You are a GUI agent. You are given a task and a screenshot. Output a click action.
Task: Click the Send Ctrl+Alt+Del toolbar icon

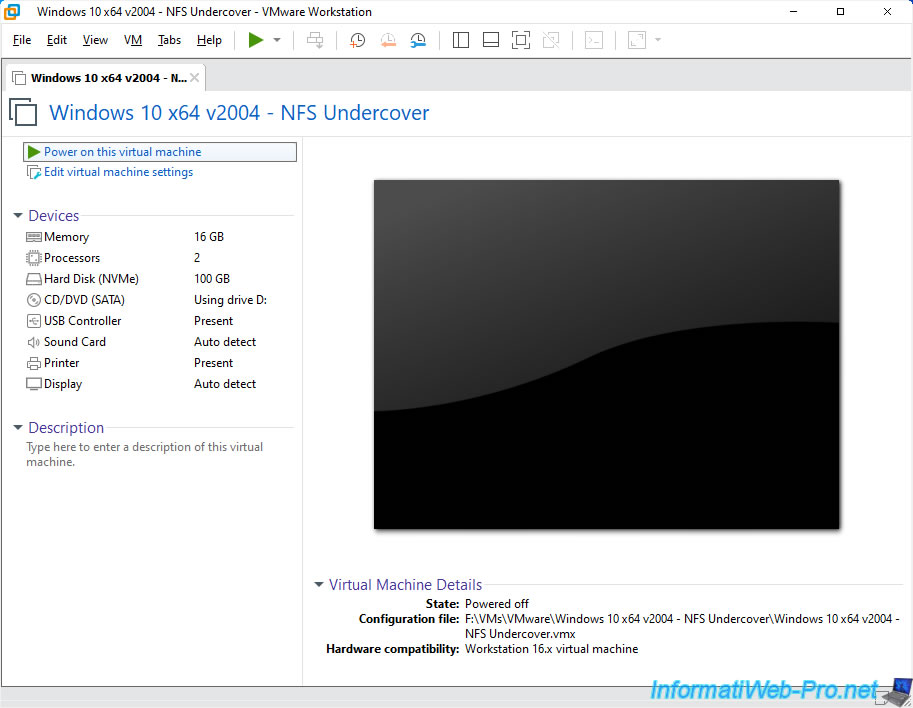click(315, 40)
